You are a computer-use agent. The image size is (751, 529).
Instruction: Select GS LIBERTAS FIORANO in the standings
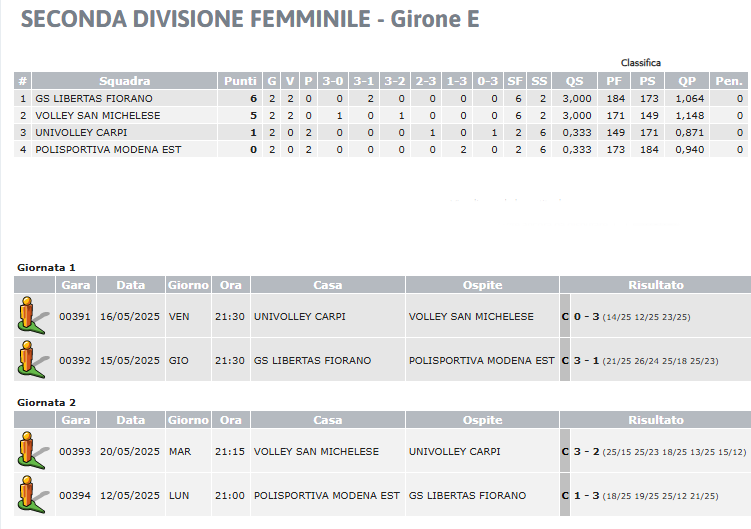94,99
